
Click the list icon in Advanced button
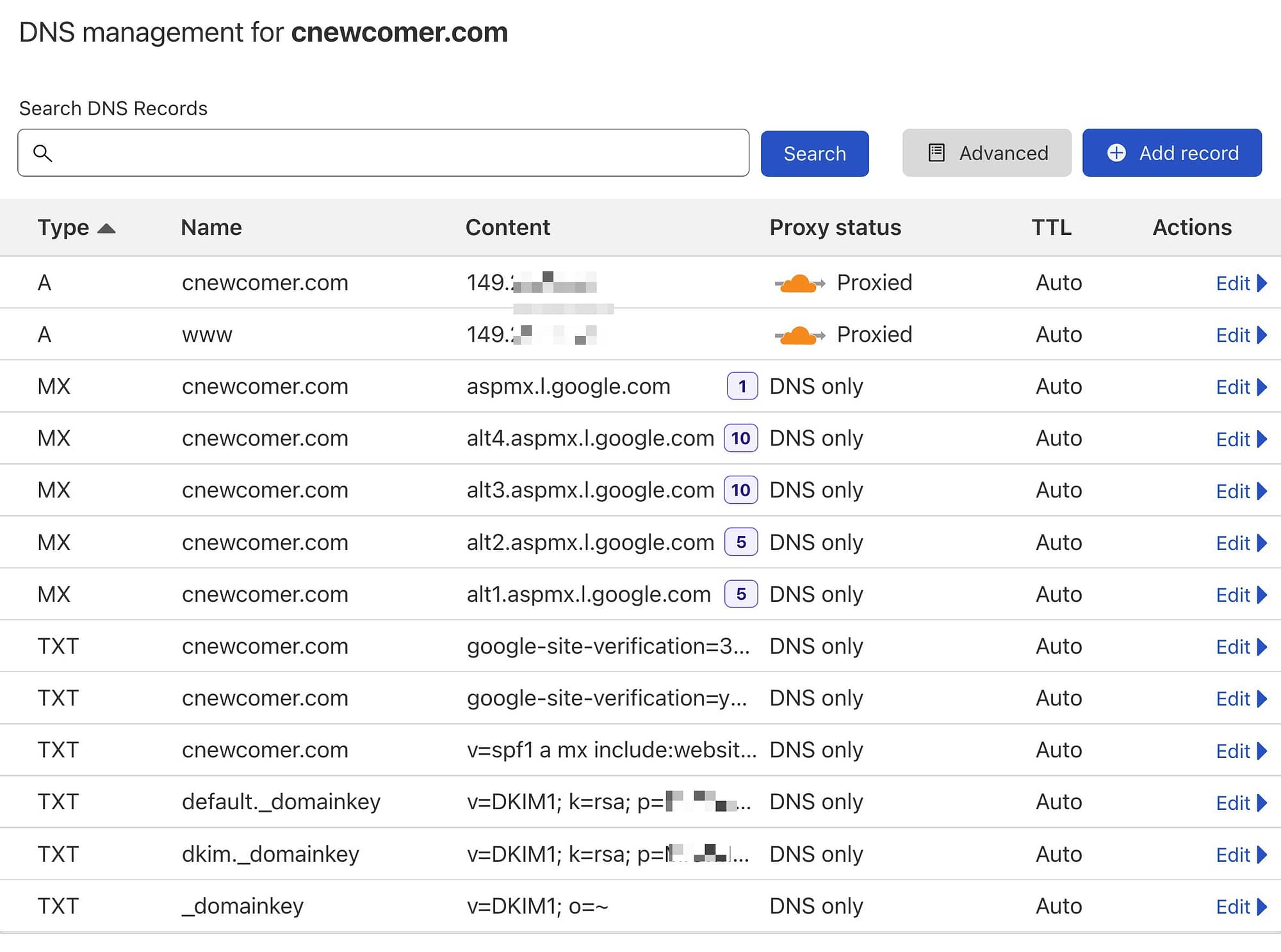point(936,153)
